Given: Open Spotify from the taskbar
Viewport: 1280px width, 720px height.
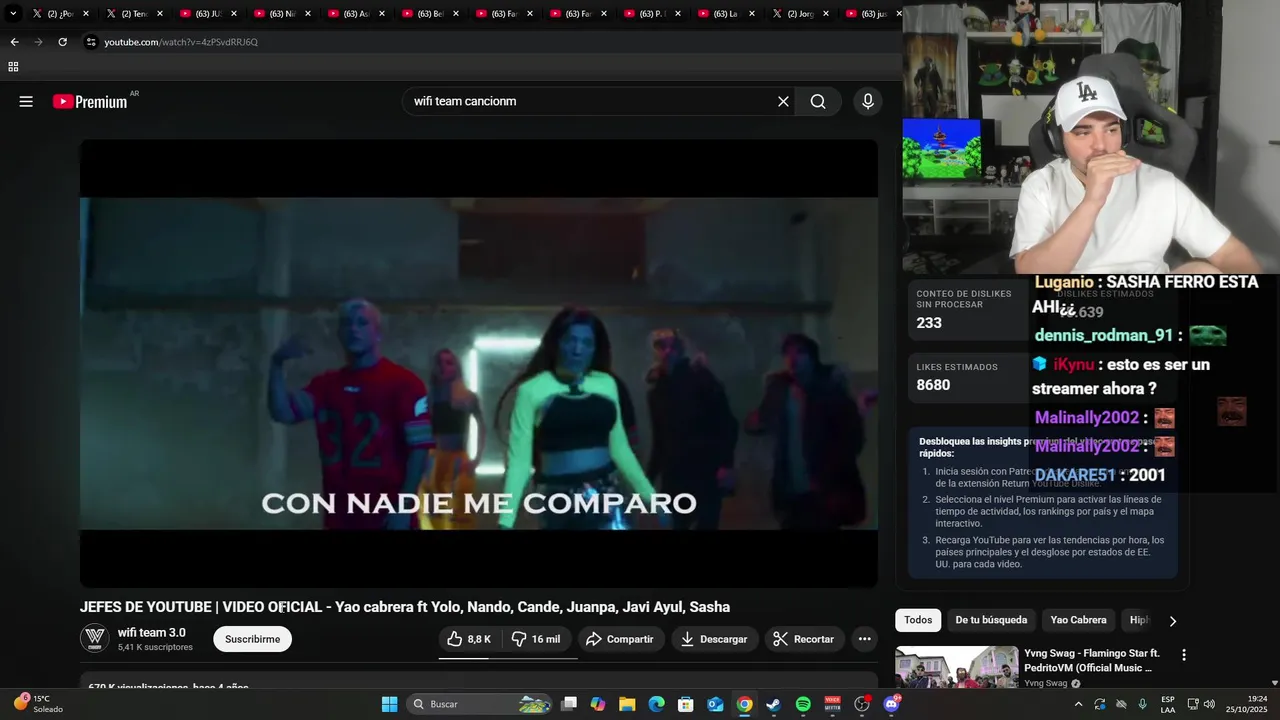Looking at the screenshot, I should point(803,704).
